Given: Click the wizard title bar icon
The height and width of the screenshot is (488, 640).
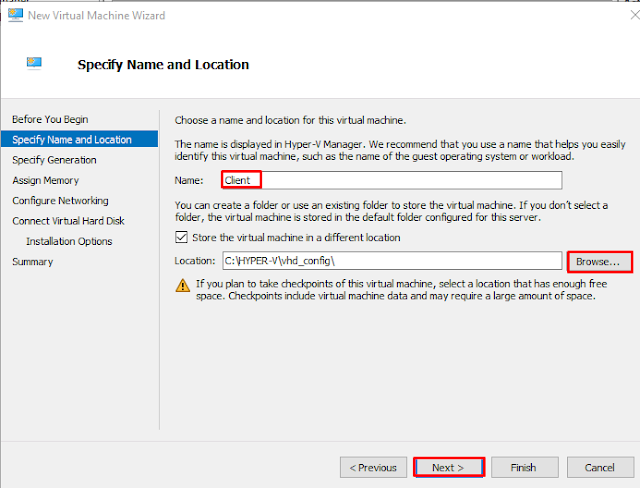Looking at the screenshot, I should coord(16,15).
